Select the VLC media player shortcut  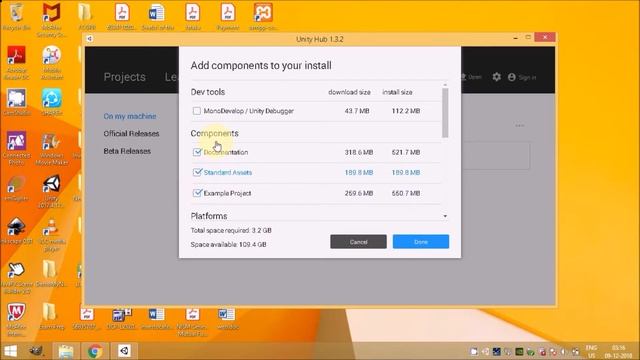click(52, 235)
